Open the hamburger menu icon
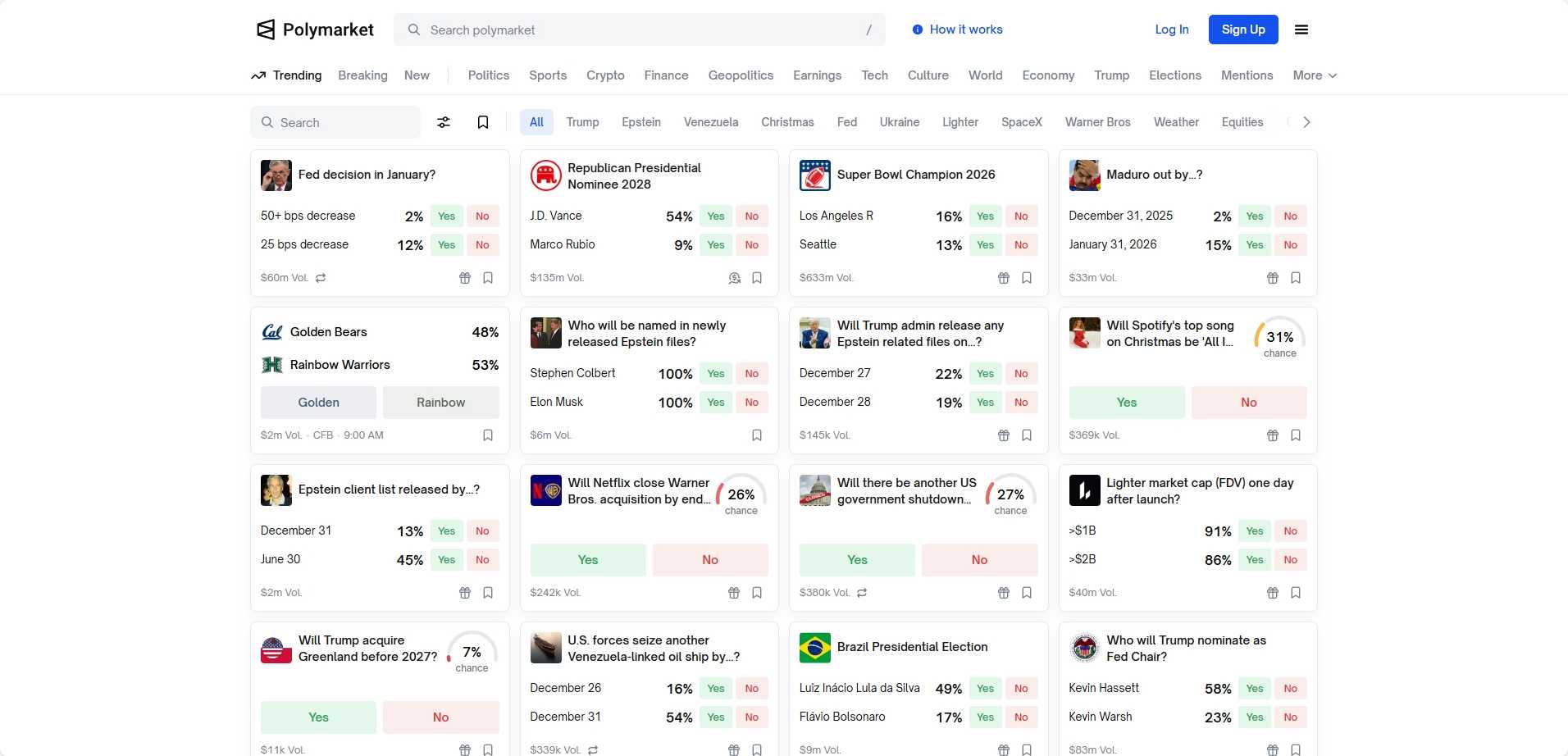The width and height of the screenshot is (1568, 756). 1301,30
